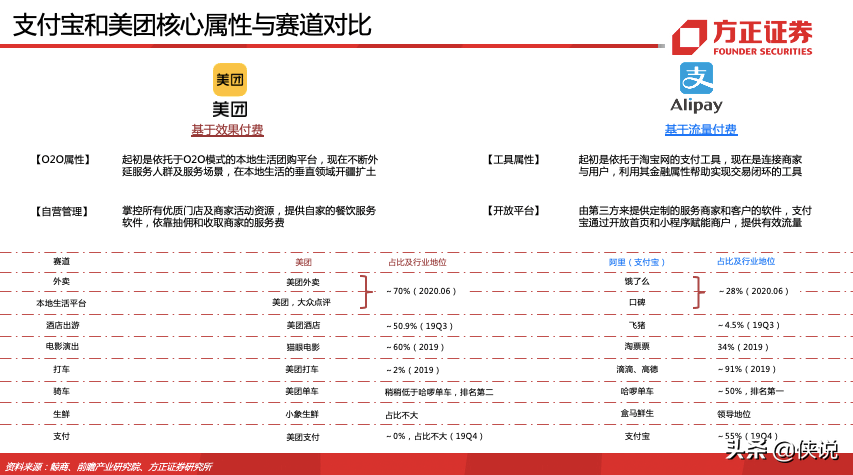Click the 淘票票 cell
The width and height of the screenshot is (853, 475).
pyautogui.click(x=637, y=346)
